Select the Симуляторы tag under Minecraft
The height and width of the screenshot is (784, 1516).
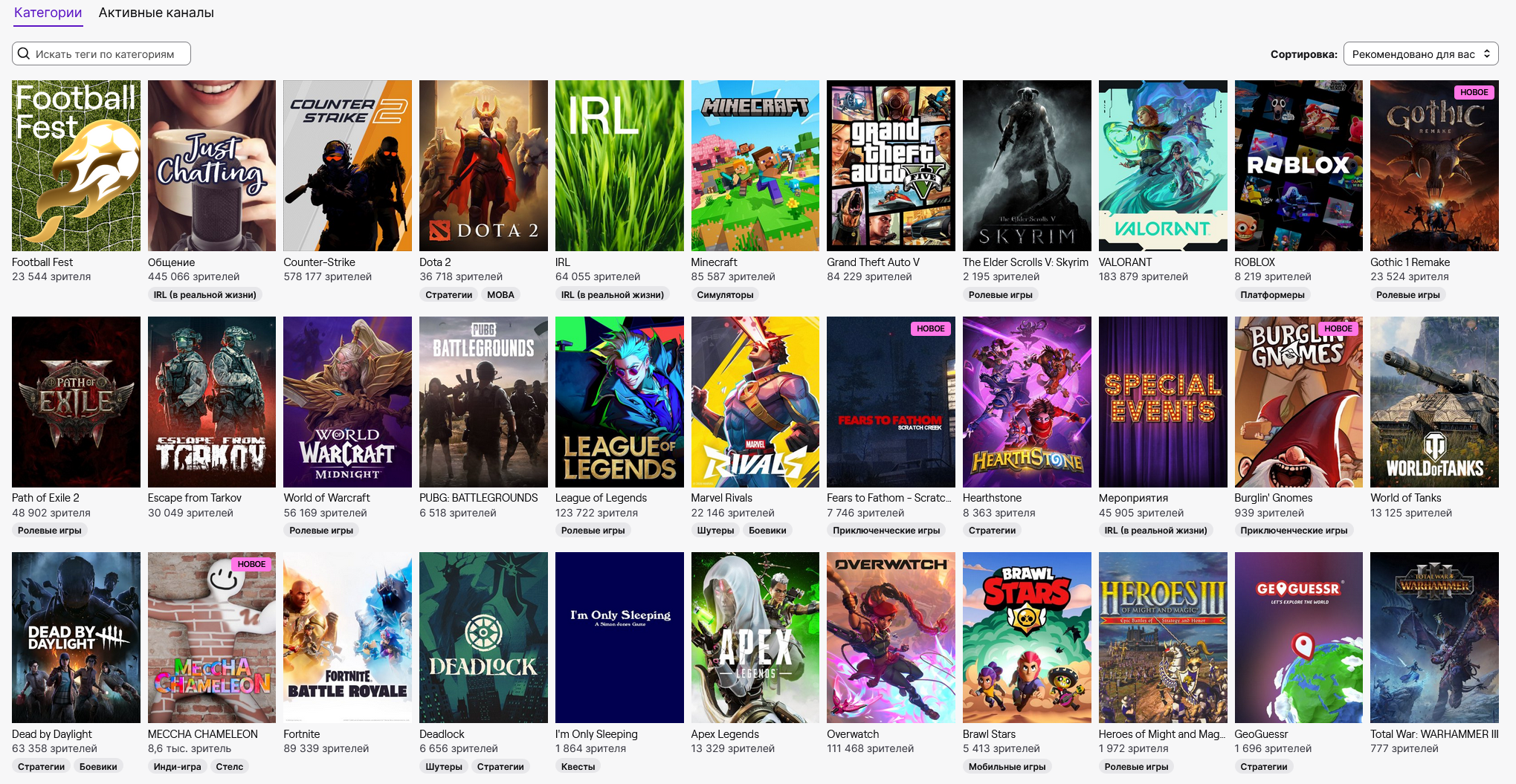(x=725, y=295)
